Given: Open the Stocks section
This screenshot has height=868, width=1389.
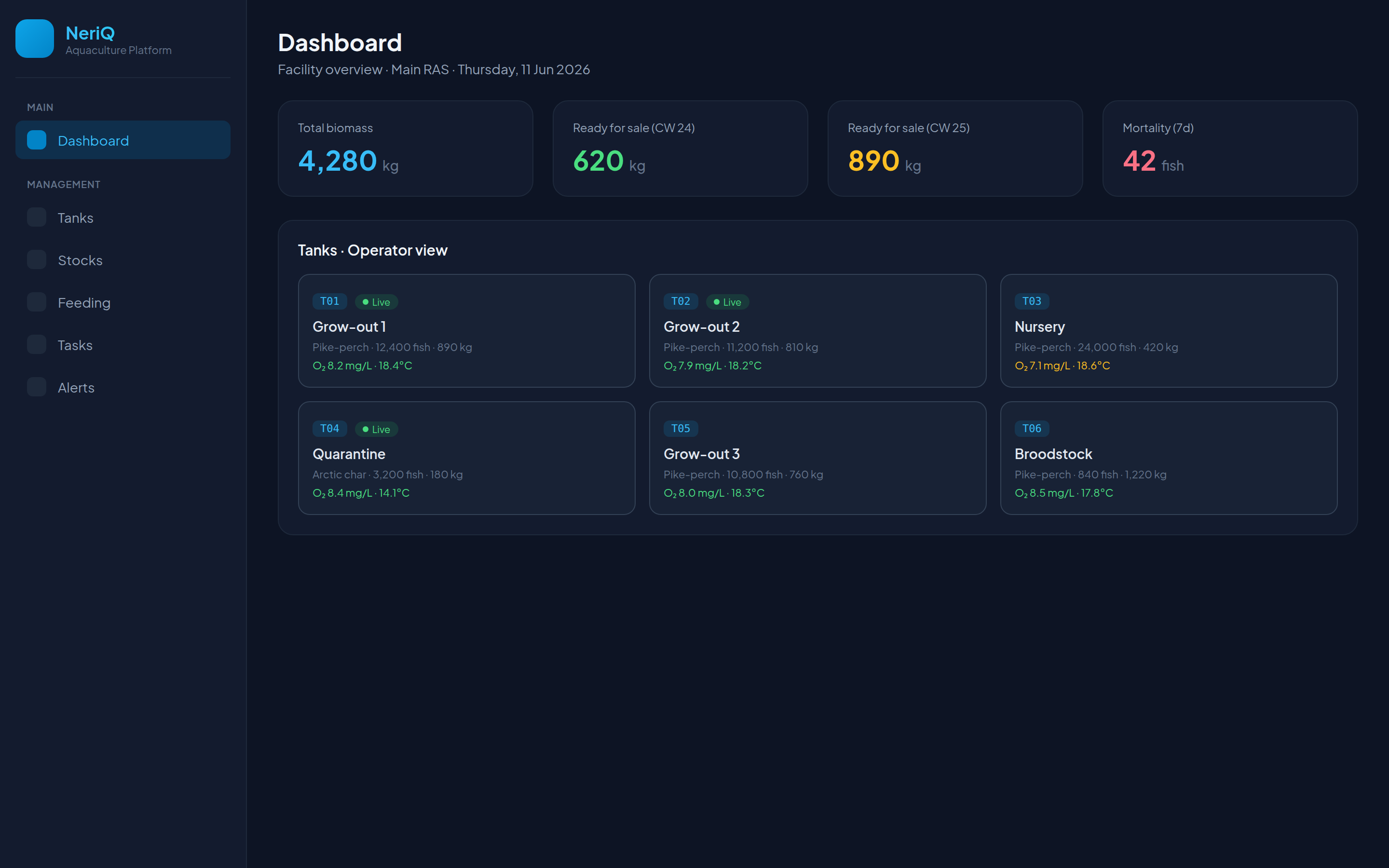Looking at the screenshot, I should (x=123, y=260).
